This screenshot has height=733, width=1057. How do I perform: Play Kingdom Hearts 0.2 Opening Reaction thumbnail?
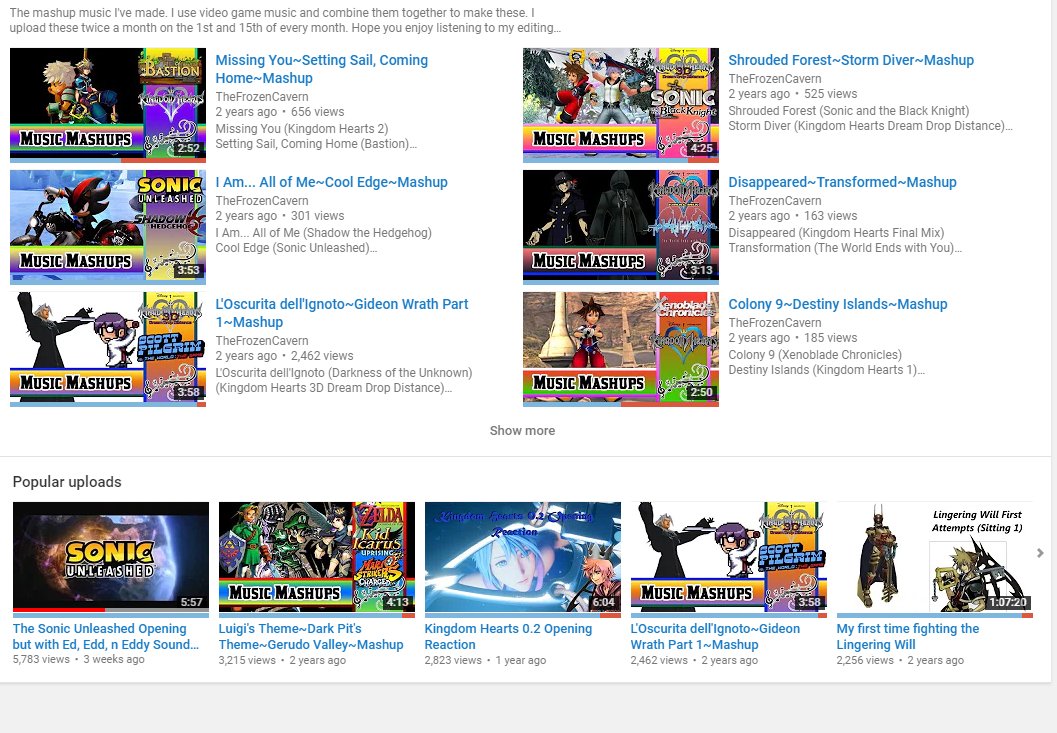[x=522, y=557]
